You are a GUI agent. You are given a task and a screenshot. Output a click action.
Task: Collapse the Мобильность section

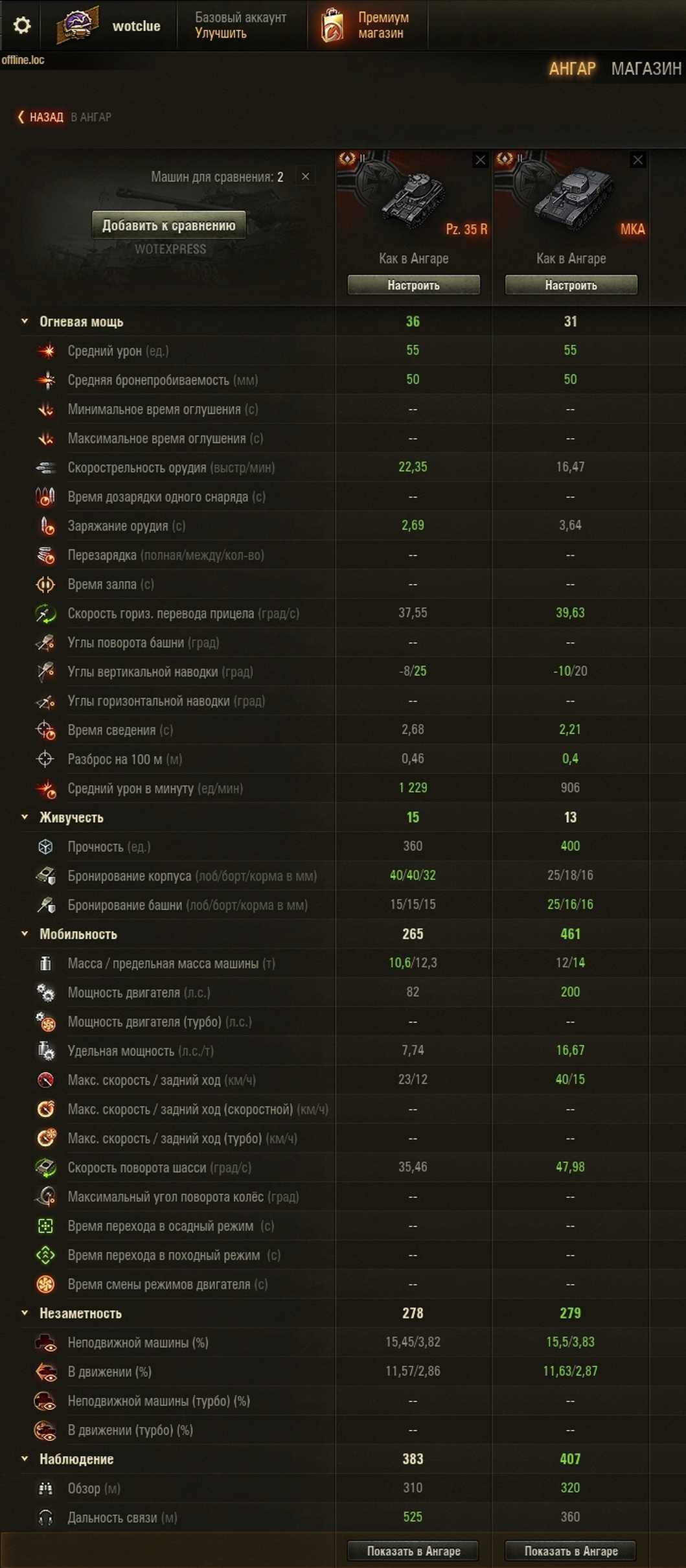pyautogui.click(x=25, y=934)
